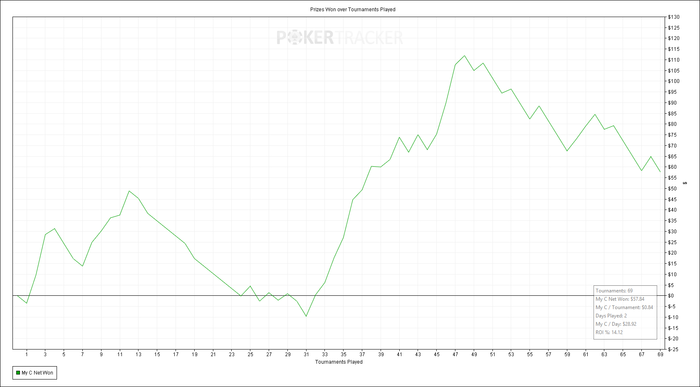Click the "$110" y-axis tick label
Image resolution: width=700 pixels, height=387 pixels.
673,60
